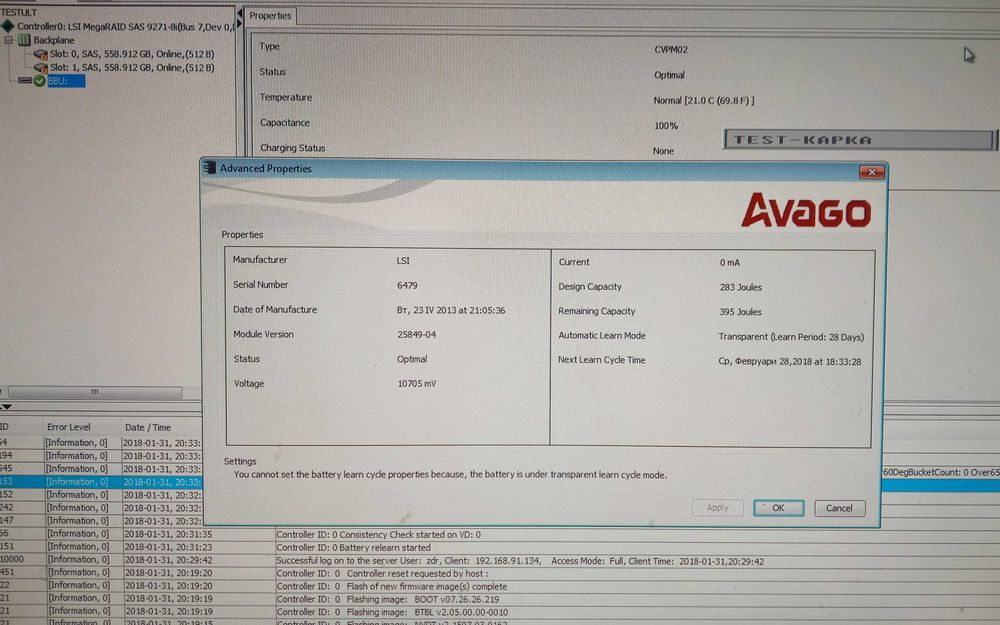
Task: Click the collapse arrow above the log table
Action: click(x=7, y=406)
